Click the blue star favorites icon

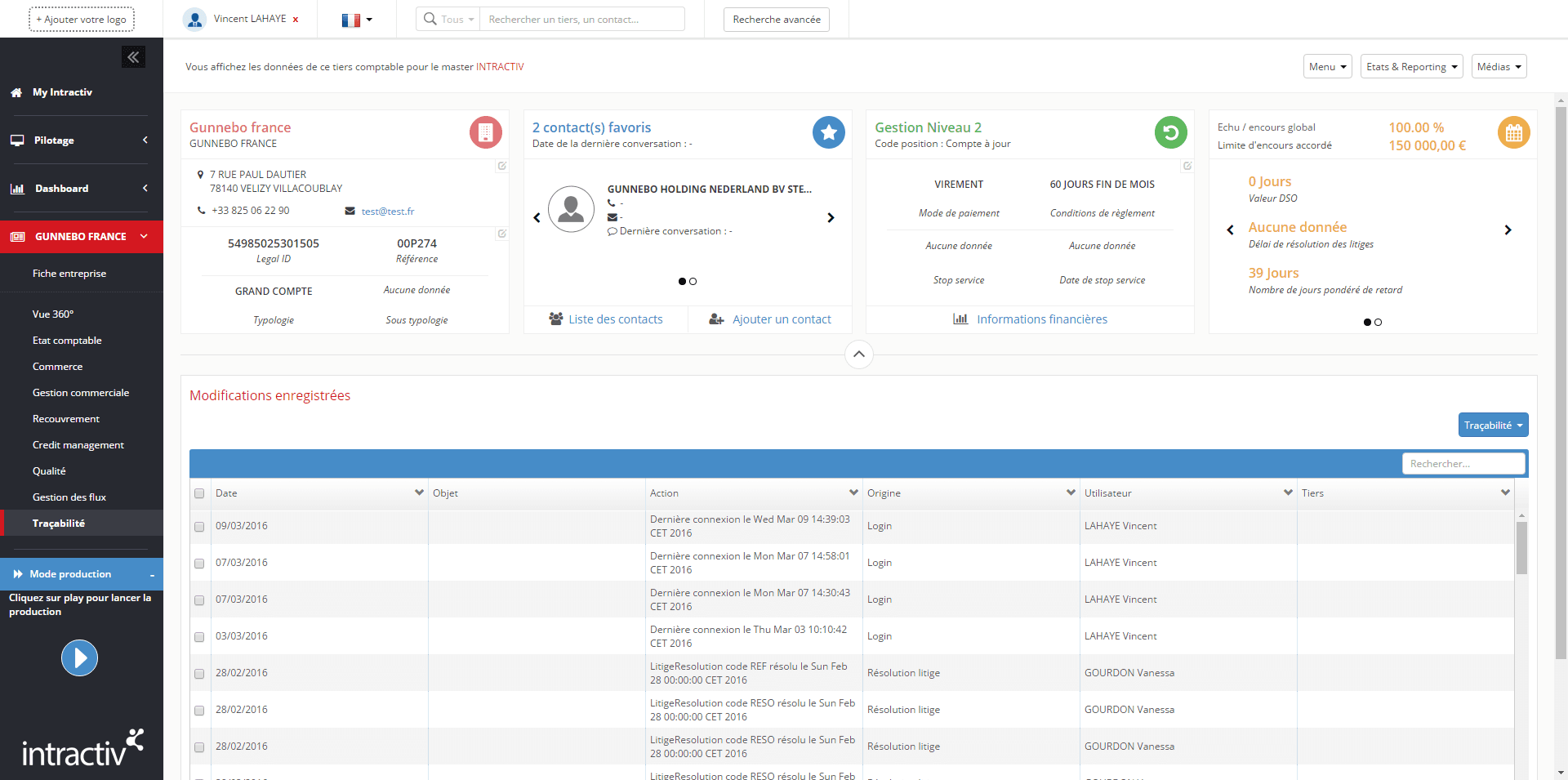pyautogui.click(x=828, y=132)
